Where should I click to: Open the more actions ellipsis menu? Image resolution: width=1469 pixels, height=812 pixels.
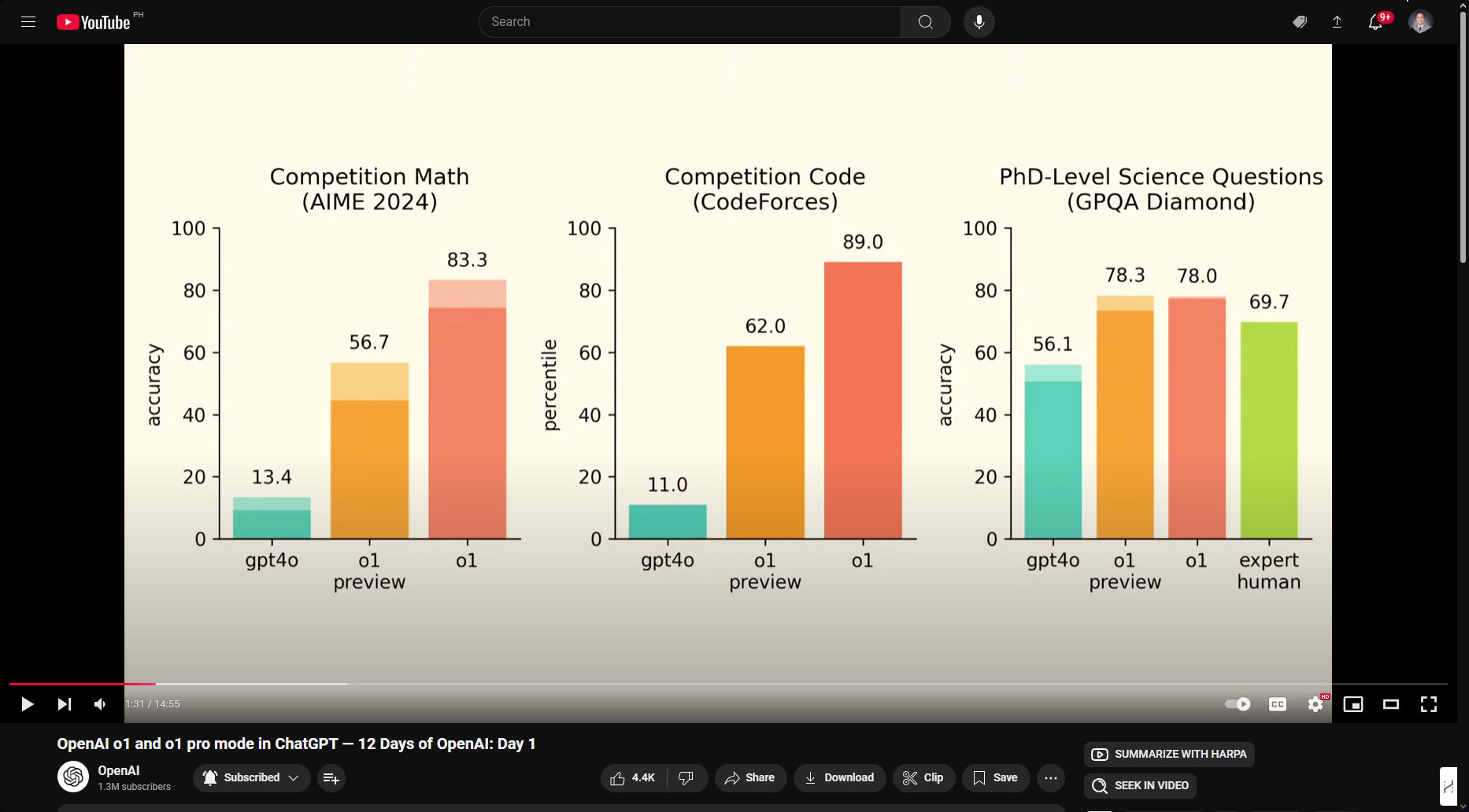point(1051,777)
